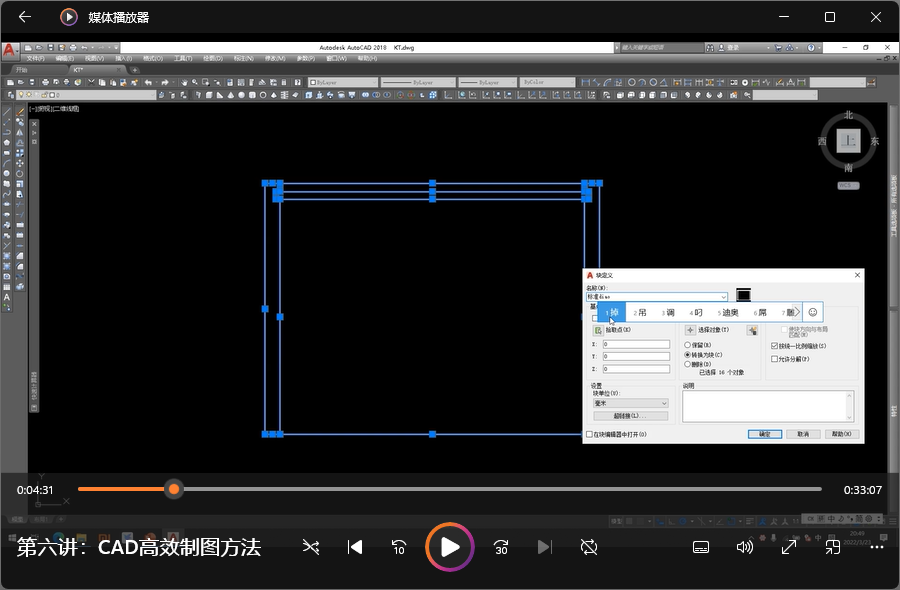900x590 pixels.
Task: Open the block name combo box dropdown
Action: click(x=723, y=297)
